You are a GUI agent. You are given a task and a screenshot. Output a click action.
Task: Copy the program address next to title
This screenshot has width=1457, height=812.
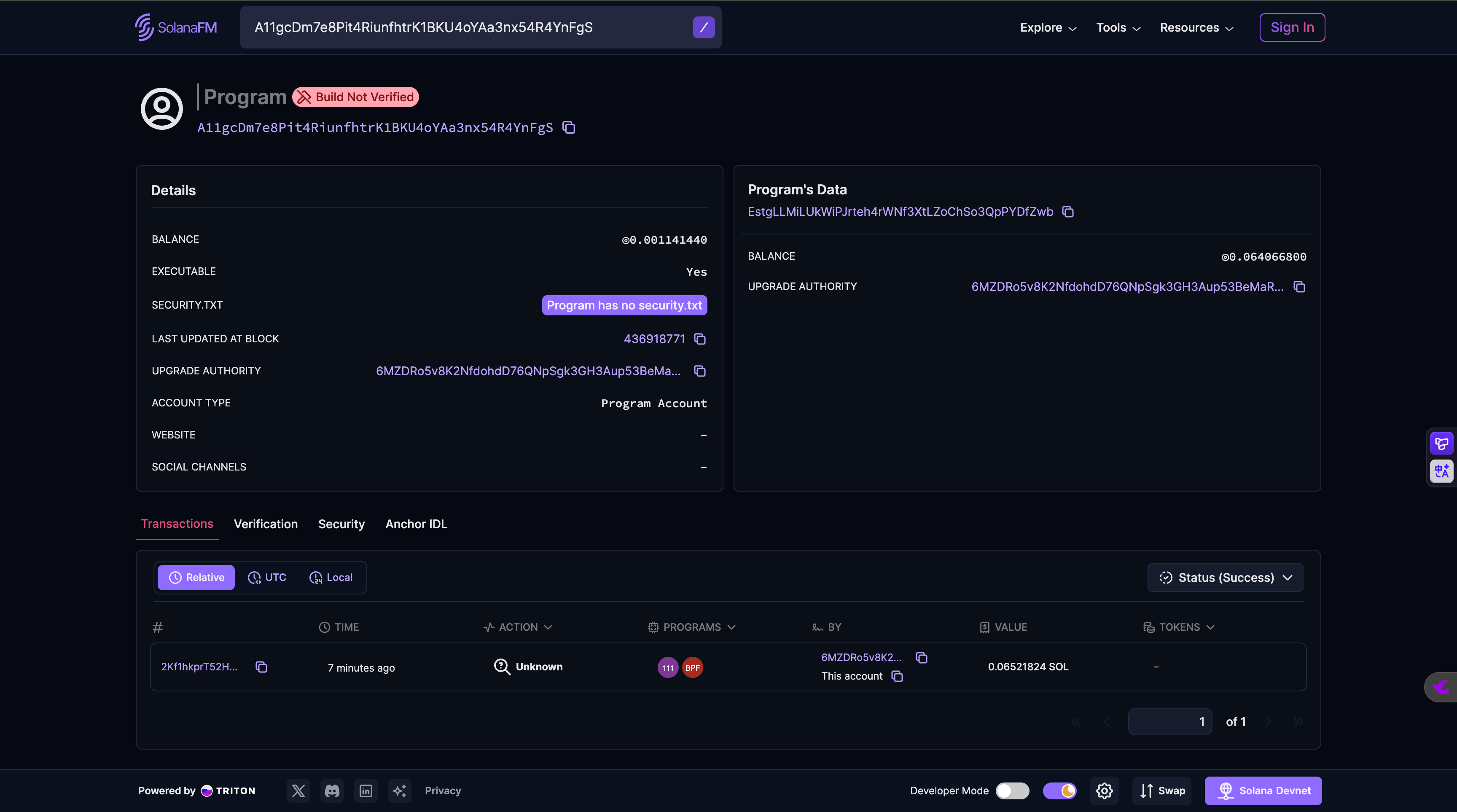[x=568, y=128]
